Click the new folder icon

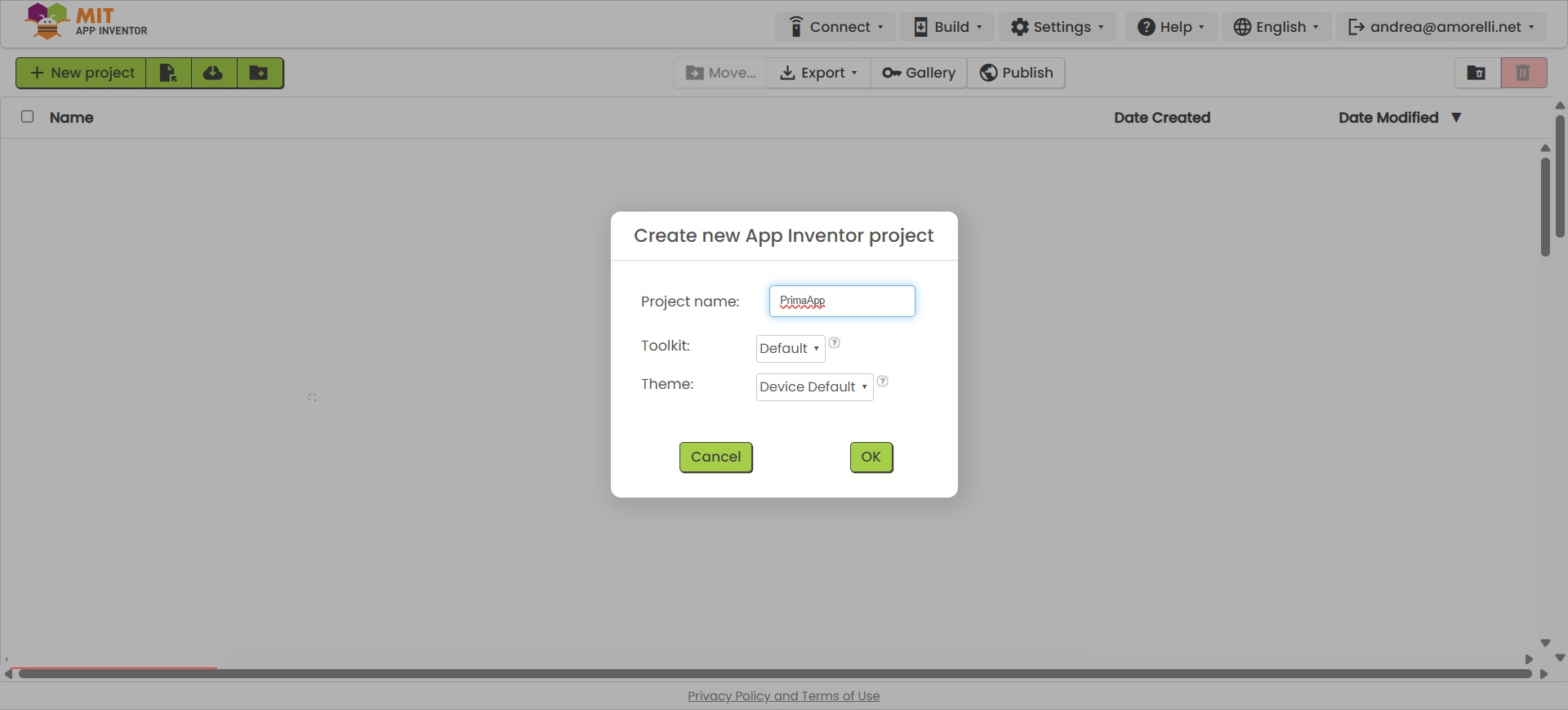click(259, 73)
